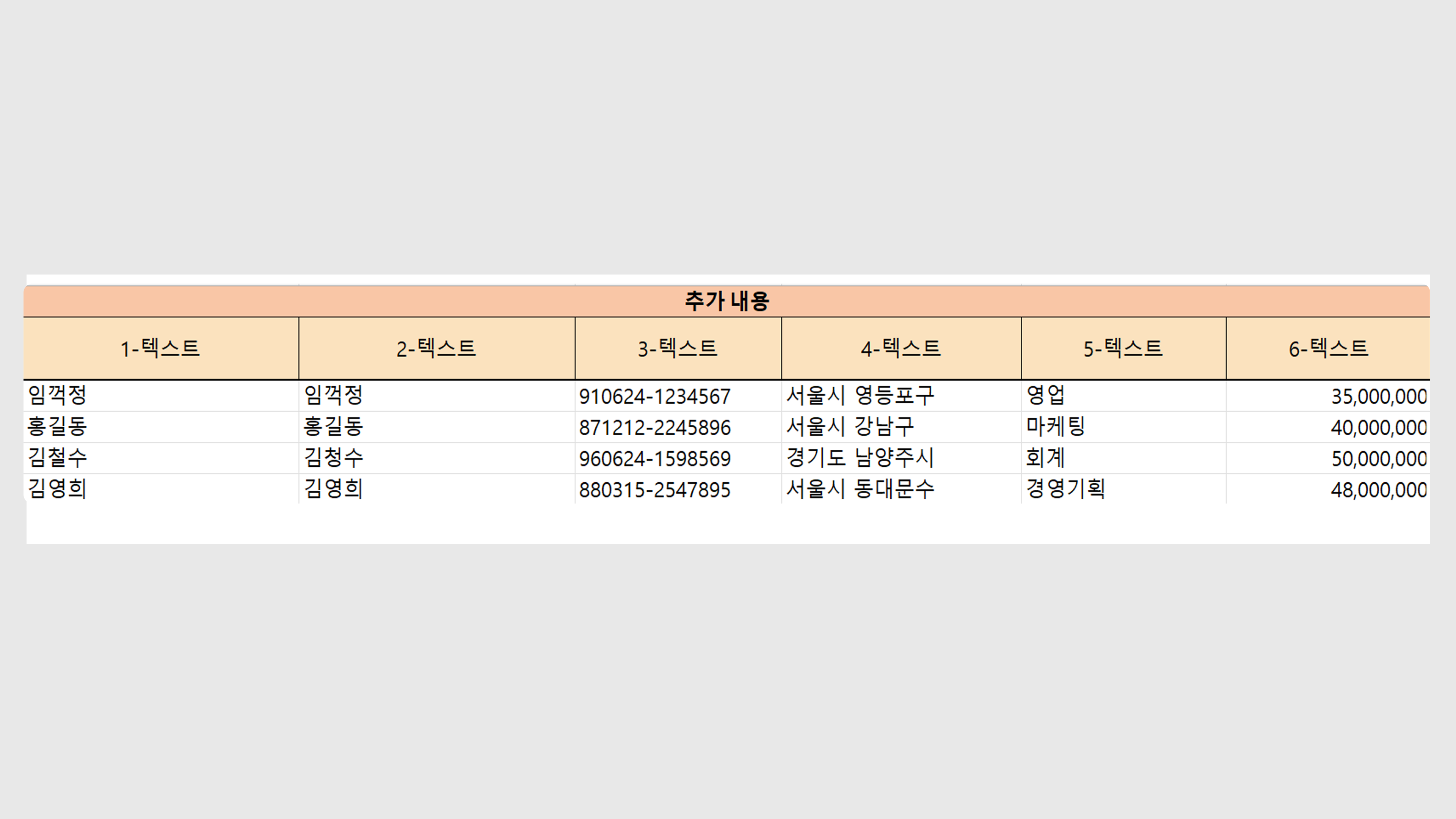The height and width of the screenshot is (819, 1456).
Task: Select the 마케팅 department cell
Action: coord(1056,427)
